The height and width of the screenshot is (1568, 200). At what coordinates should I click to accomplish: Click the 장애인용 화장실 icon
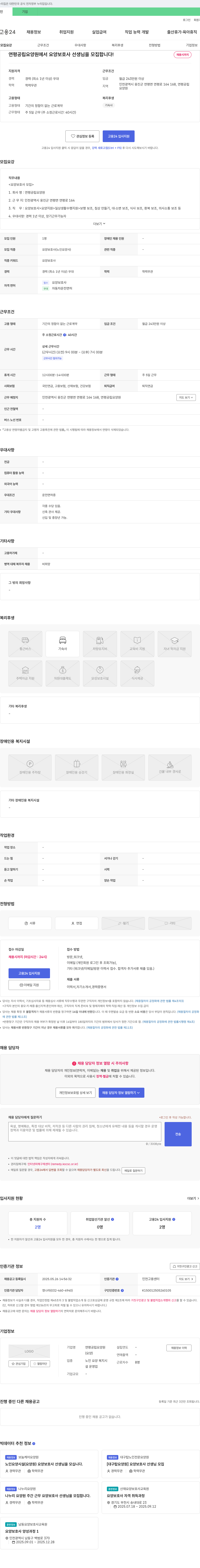(x=123, y=768)
